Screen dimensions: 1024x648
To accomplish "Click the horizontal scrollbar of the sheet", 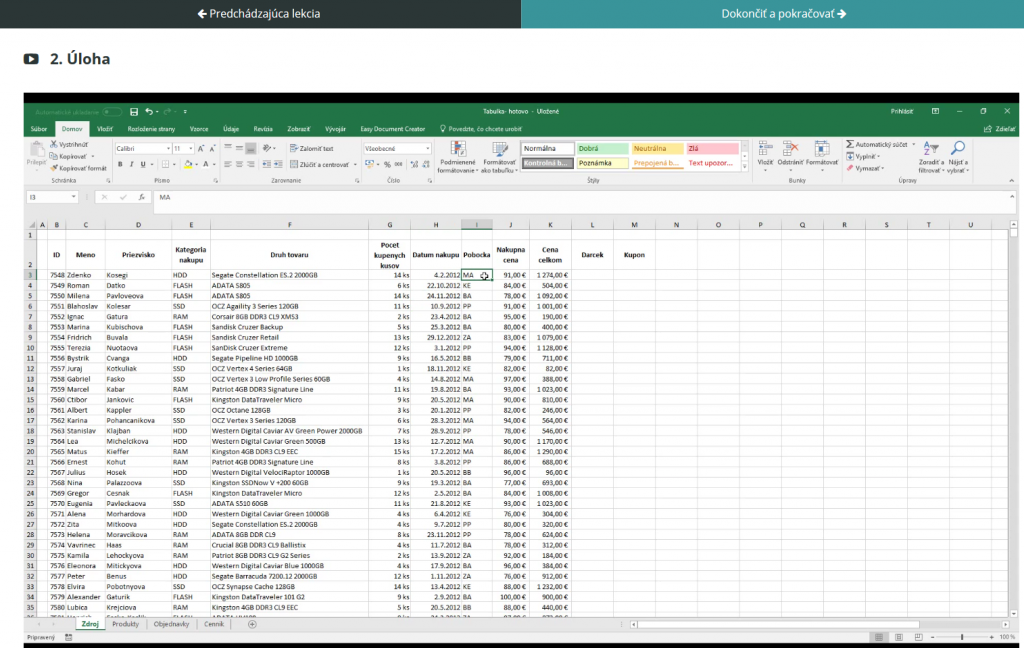I will (x=777, y=624).
